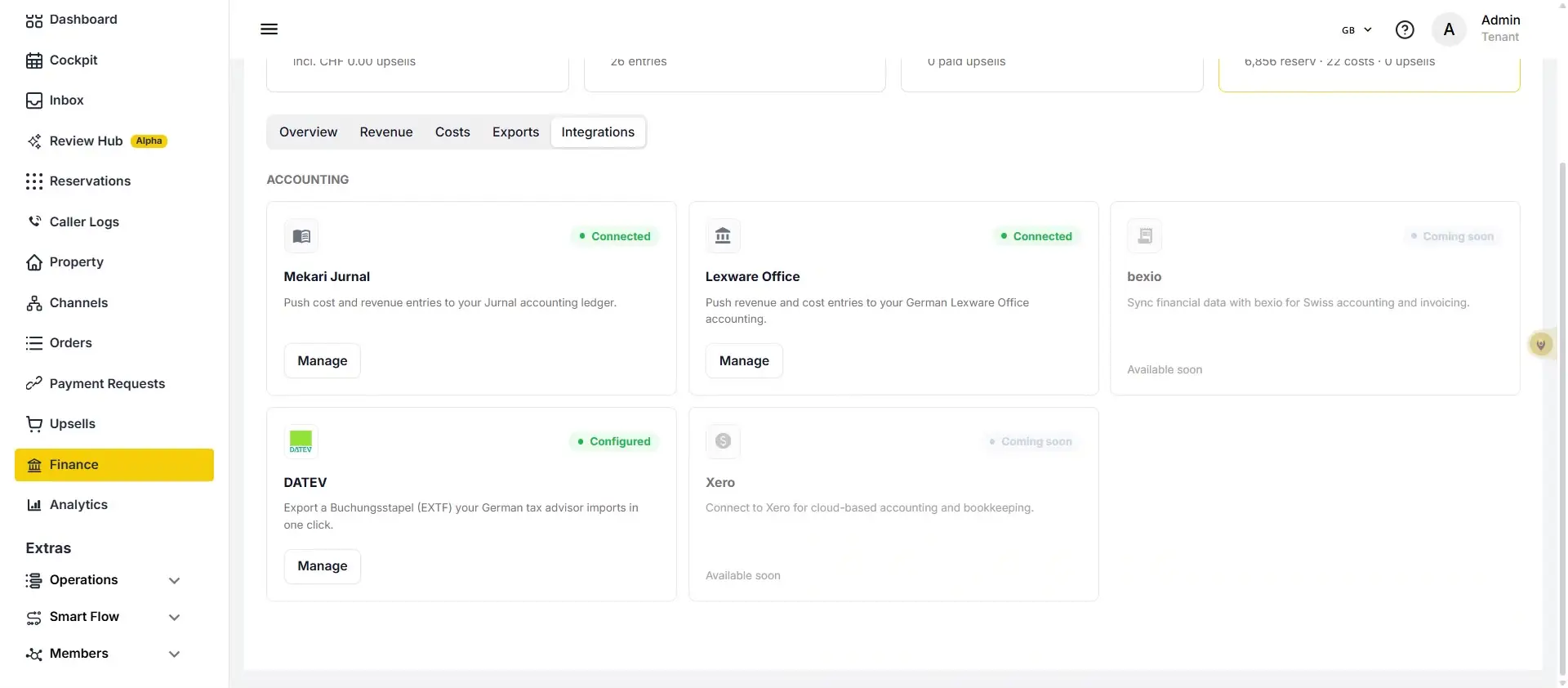Click the Property house icon

[x=33, y=262]
